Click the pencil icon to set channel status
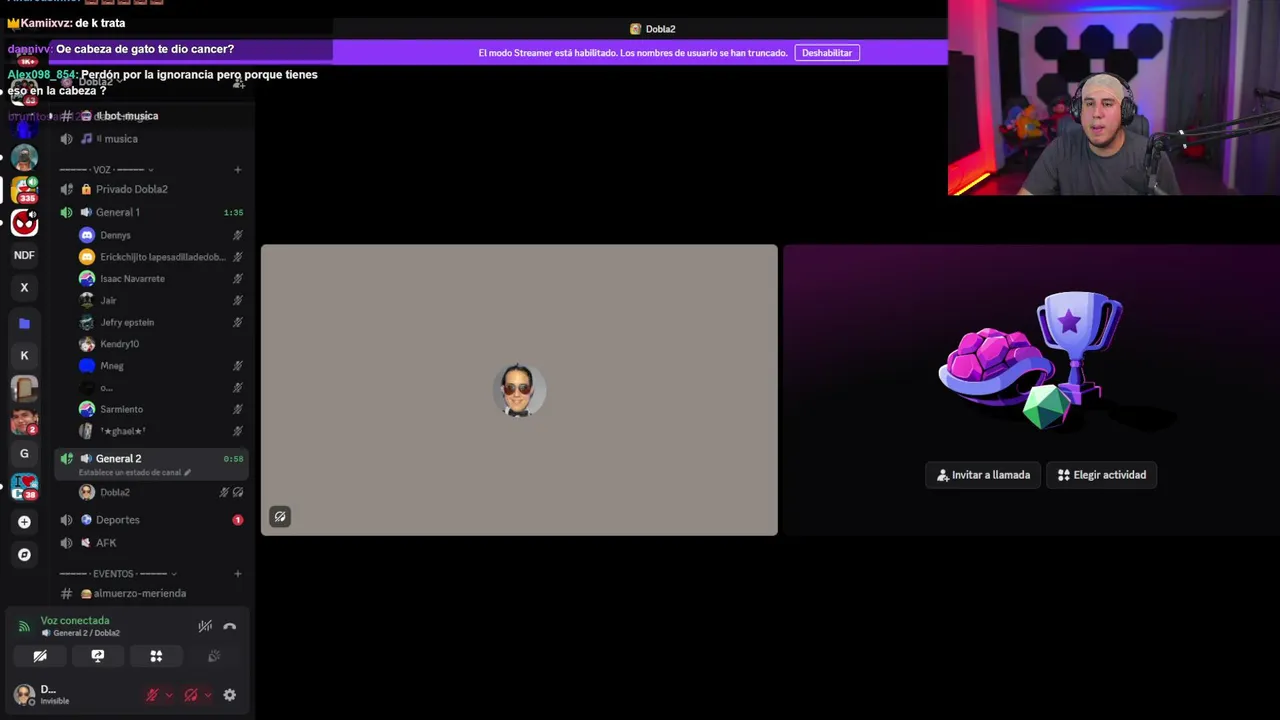Image resolution: width=1280 pixels, height=720 pixels. coord(187,473)
